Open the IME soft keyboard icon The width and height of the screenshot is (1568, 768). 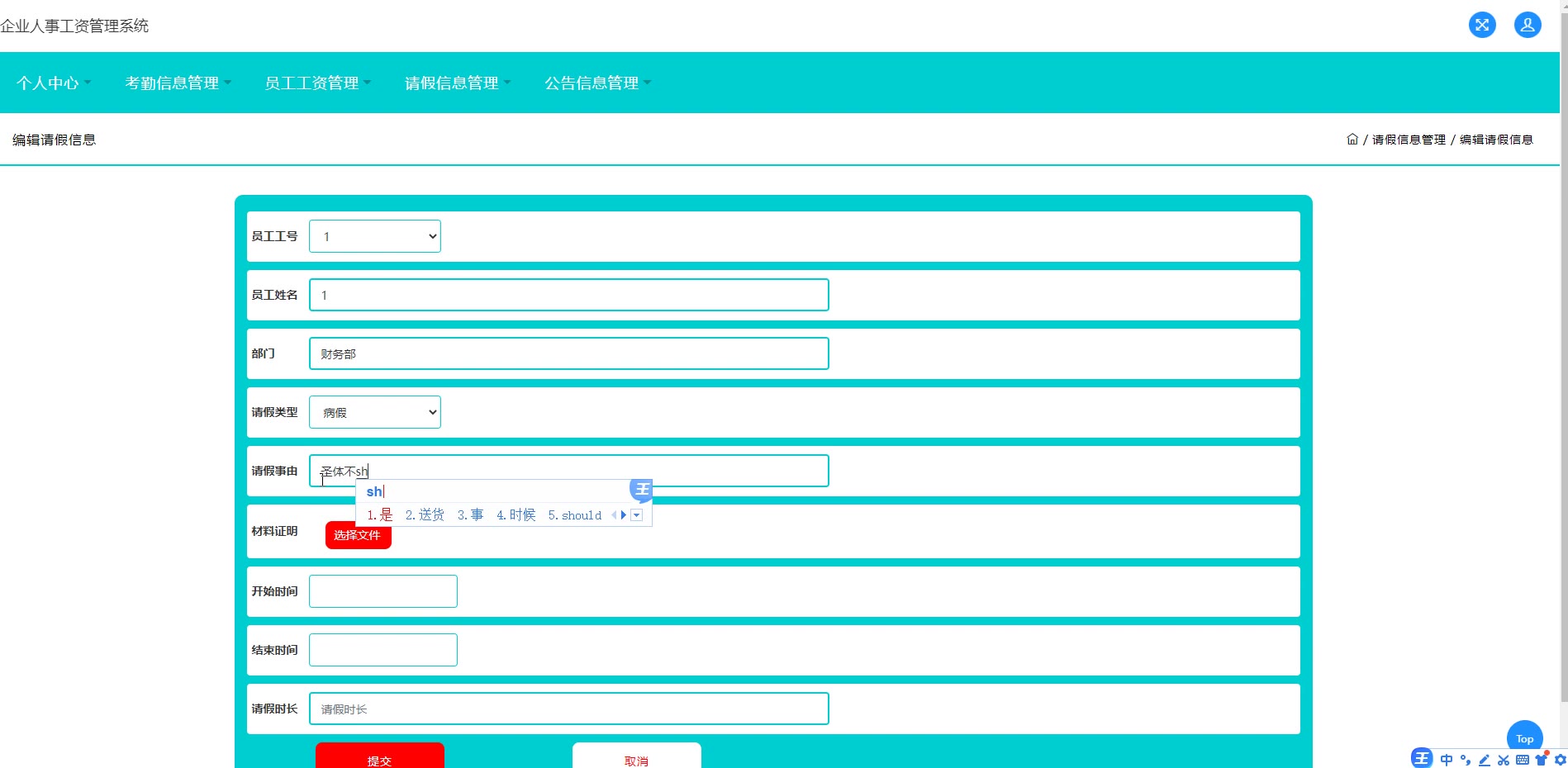[x=1523, y=760]
